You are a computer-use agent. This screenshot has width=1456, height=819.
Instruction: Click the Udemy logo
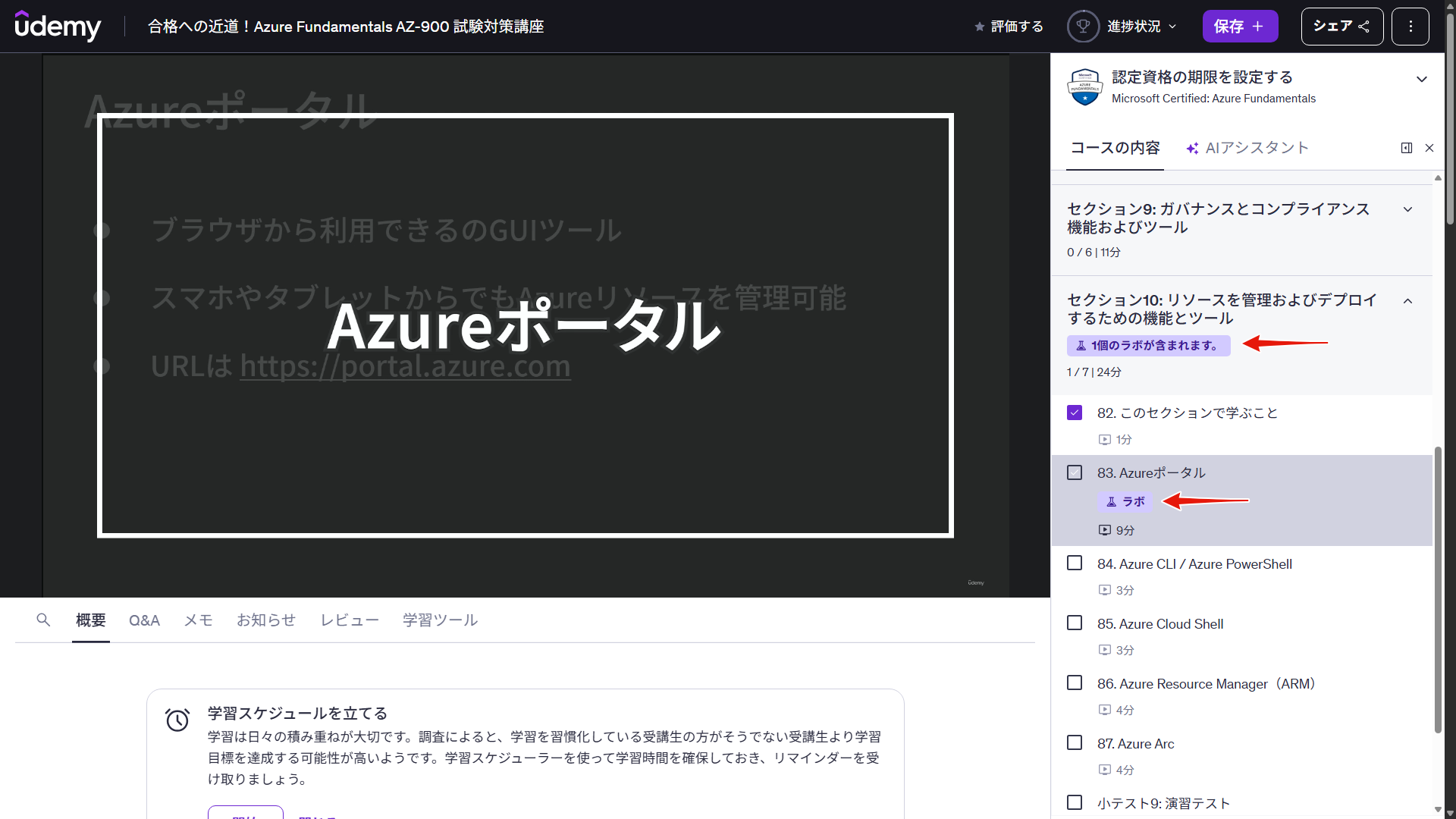(58, 27)
